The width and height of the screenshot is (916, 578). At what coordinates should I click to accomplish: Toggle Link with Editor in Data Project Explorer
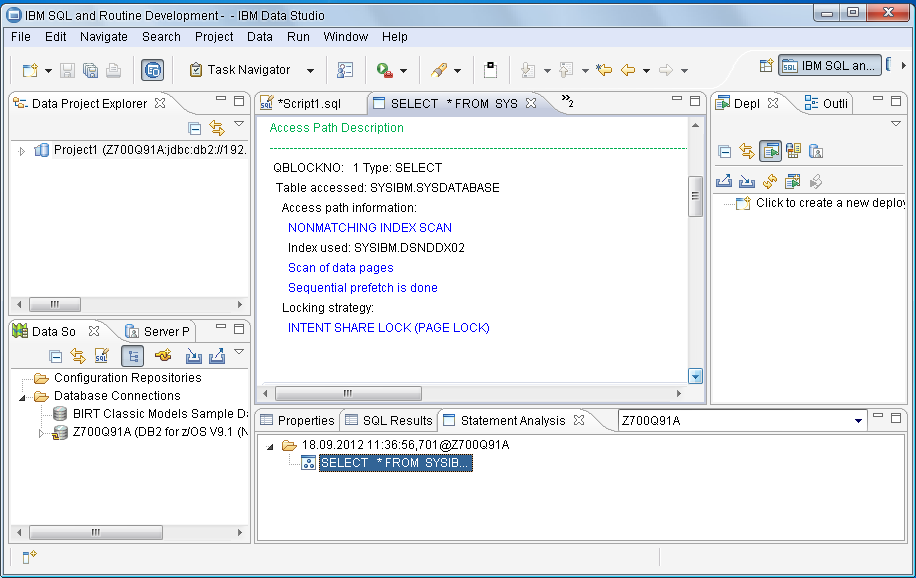(217, 128)
